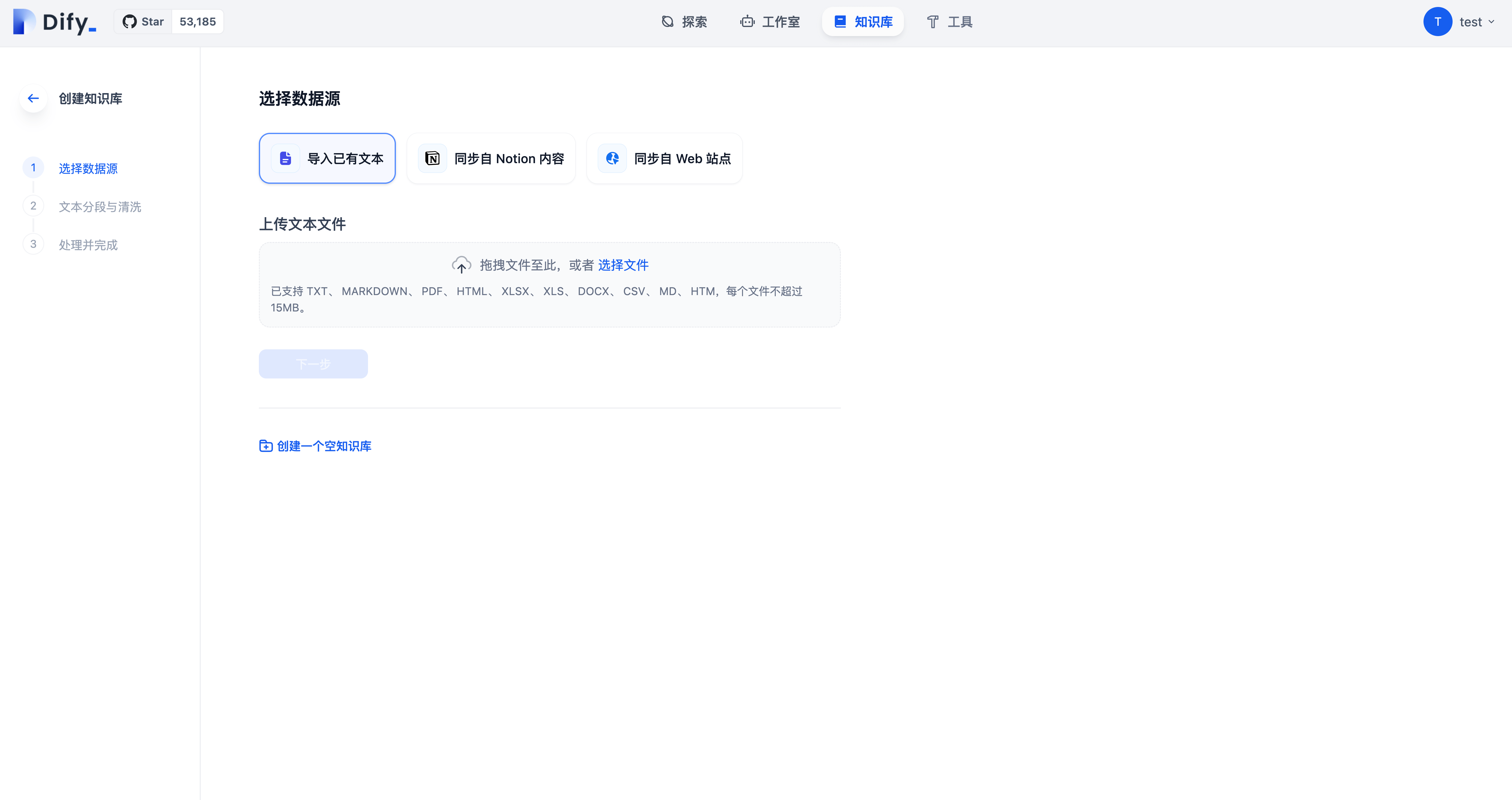Click the file drop zone
The width and height of the screenshot is (1512, 800).
[549, 285]
